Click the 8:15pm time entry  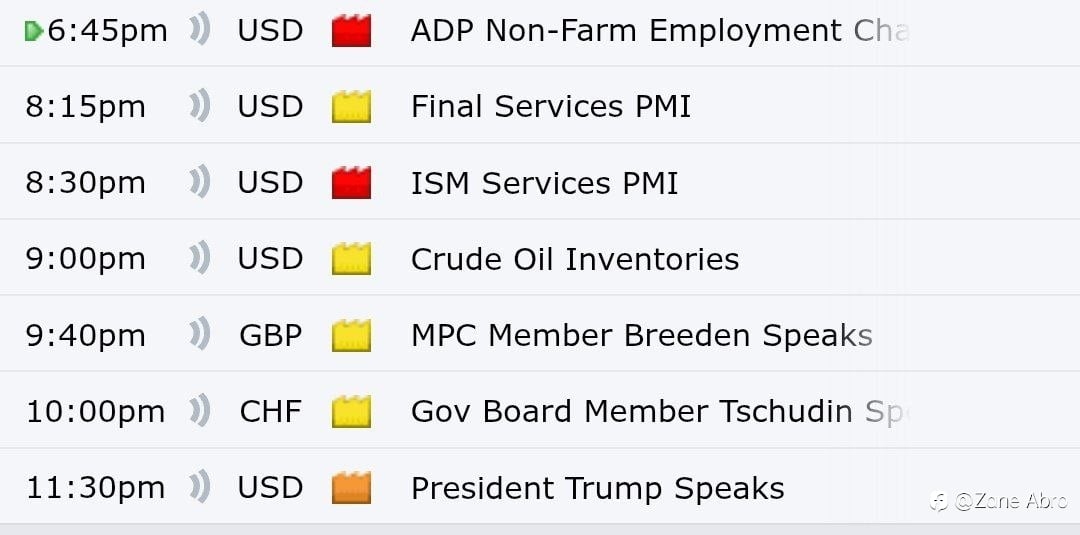pos(85,107)
